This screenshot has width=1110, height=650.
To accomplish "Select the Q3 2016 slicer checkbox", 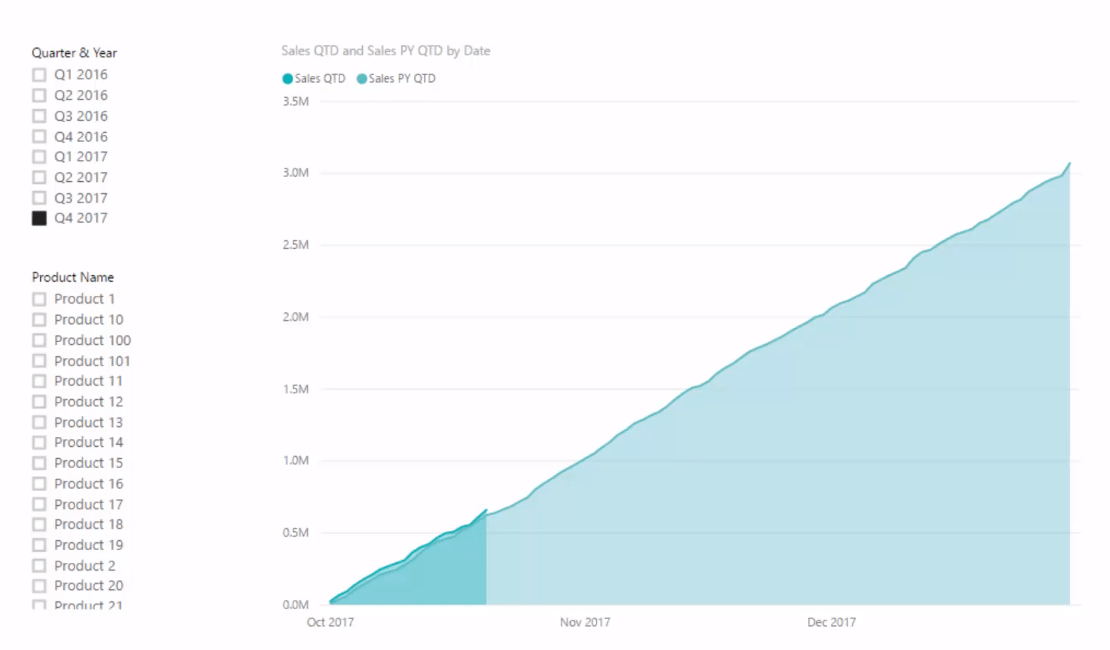I will coord(39,116).
